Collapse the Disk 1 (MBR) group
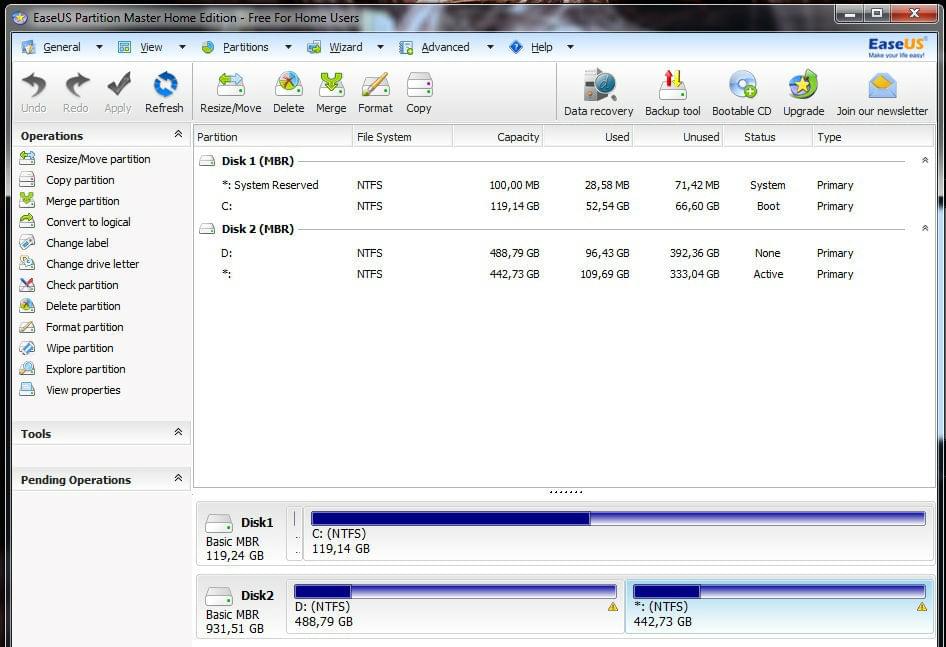 click(925, 161)
